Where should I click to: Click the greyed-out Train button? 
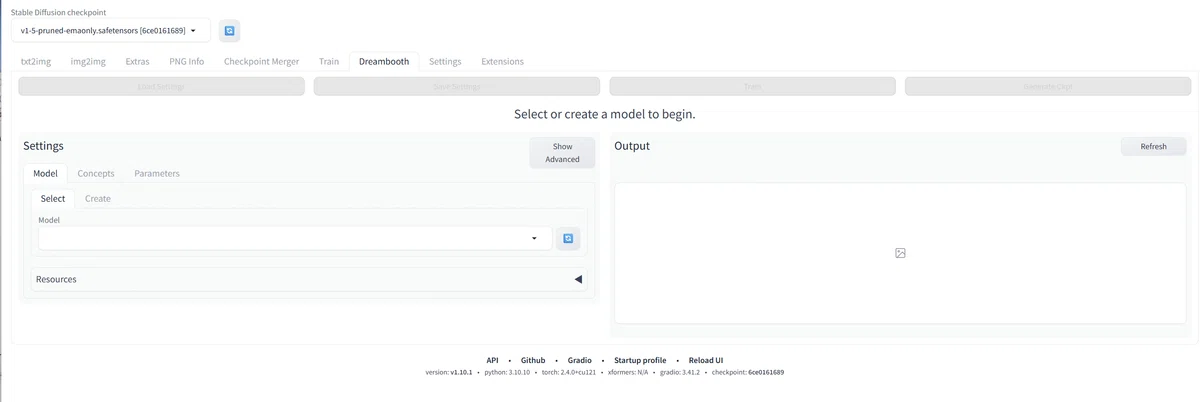point(752,87)
